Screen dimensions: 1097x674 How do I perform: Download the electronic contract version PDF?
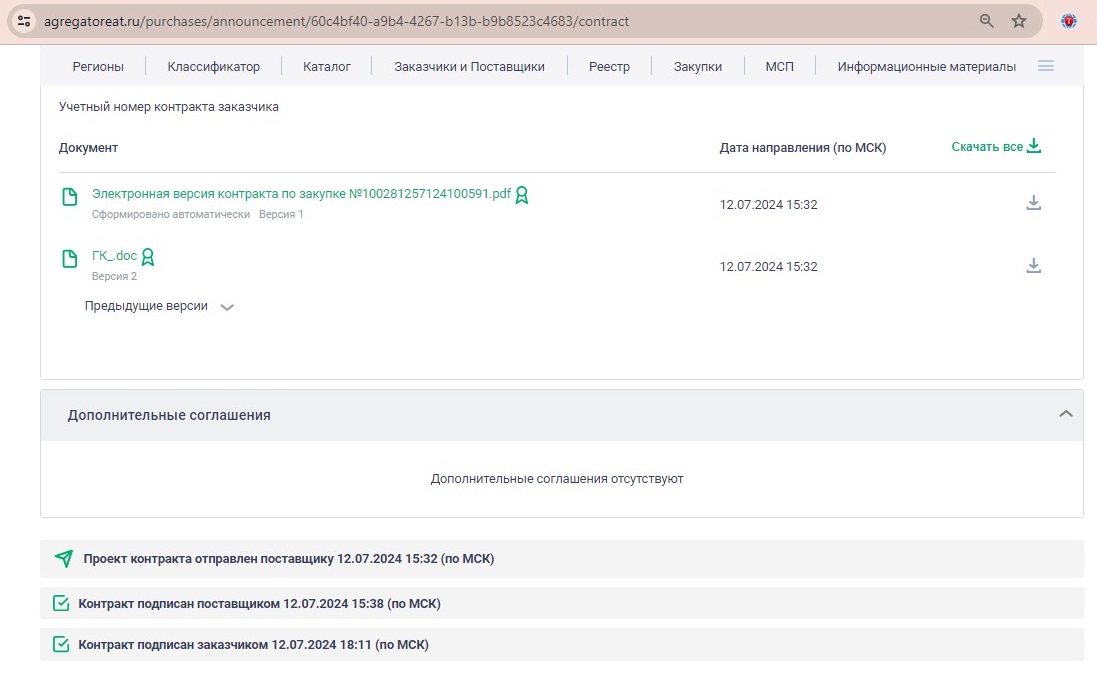click(x=1034, y=204)
